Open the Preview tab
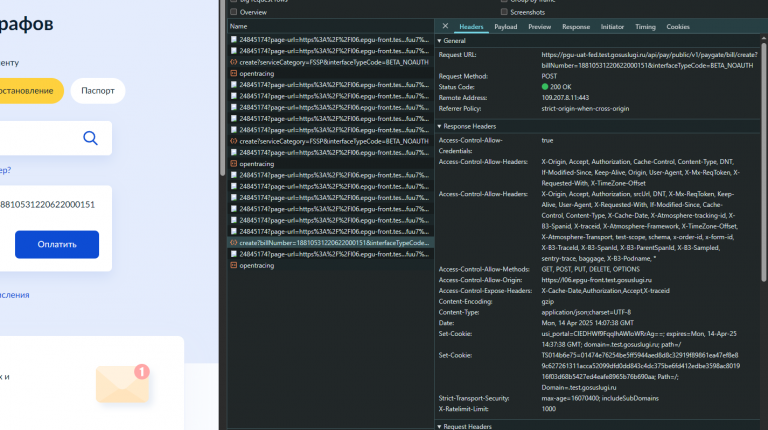768x430 pixels. tap(539, 27)
